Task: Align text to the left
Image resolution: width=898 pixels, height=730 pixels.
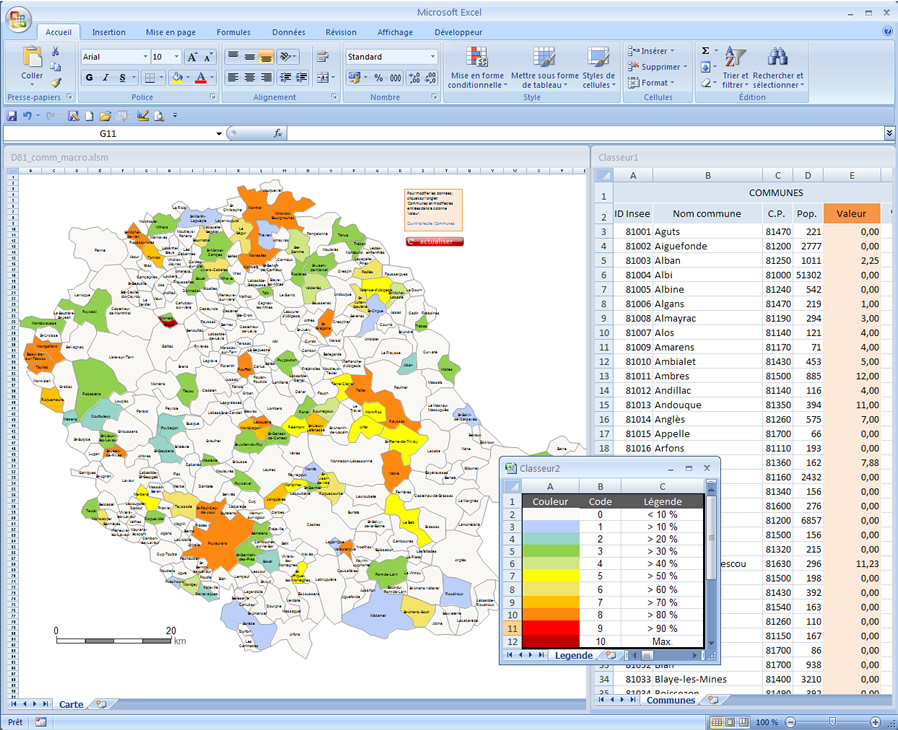Action: (x=233, y=77)
